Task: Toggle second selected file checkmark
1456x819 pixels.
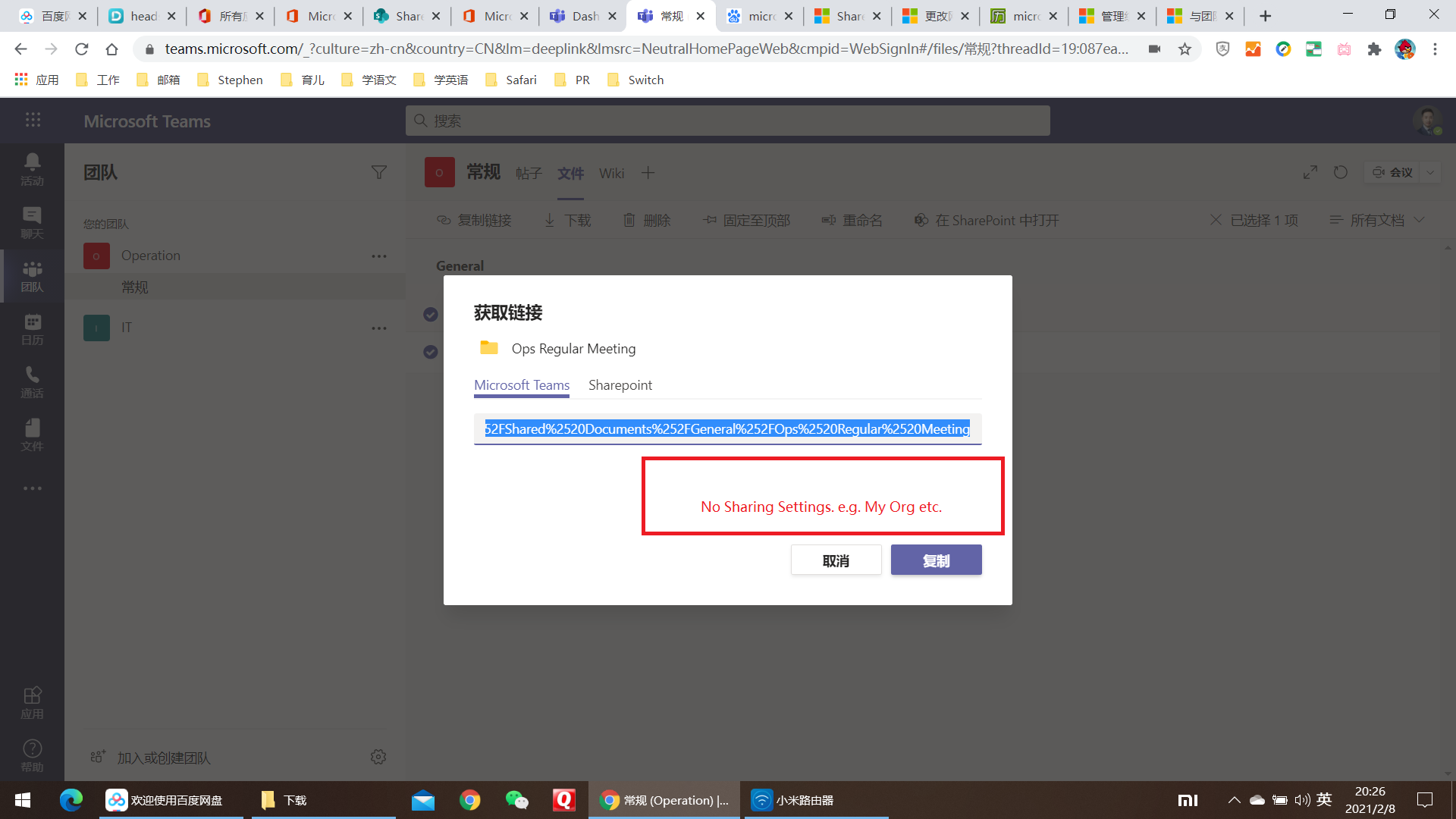Action: point(431,352)
